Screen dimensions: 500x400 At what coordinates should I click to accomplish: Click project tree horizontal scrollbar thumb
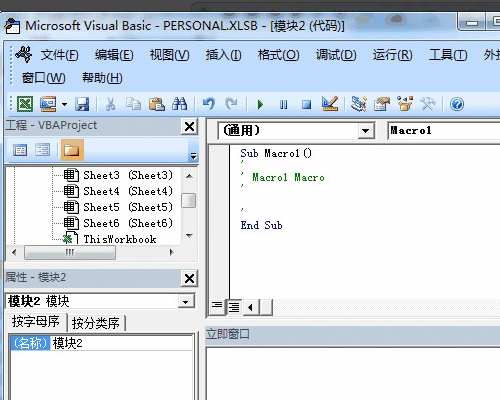point(70,252)
